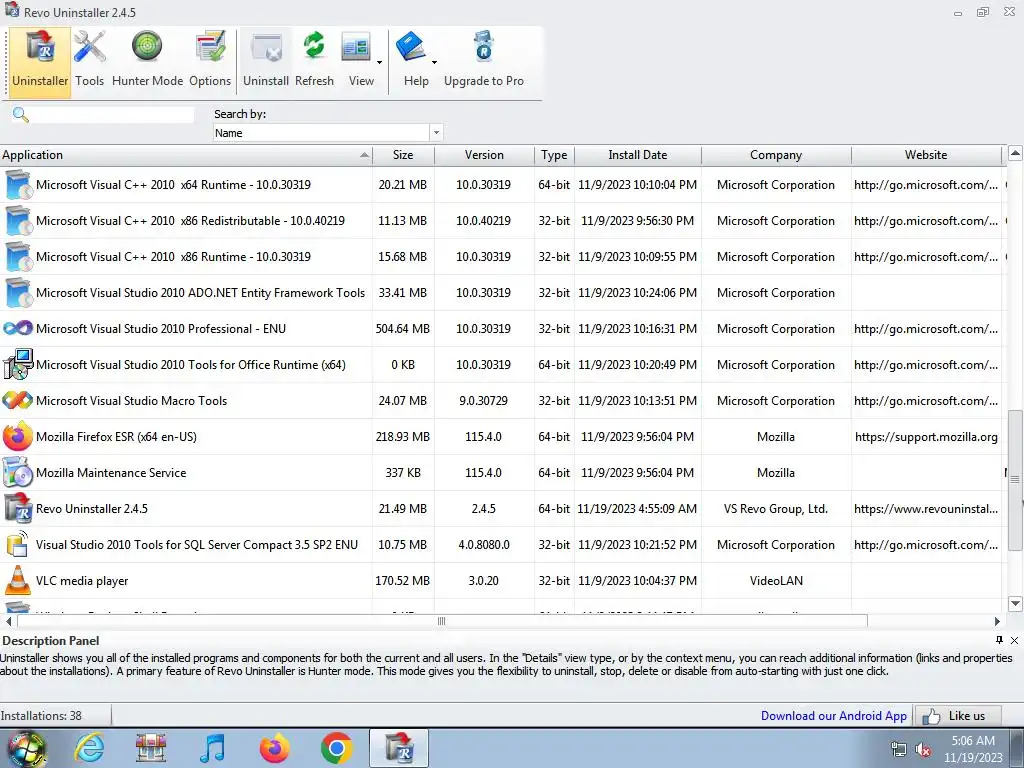Open the music player taskbar icon
The height and width of the screenshot is (768, 1024).
[x=213, y=748]
